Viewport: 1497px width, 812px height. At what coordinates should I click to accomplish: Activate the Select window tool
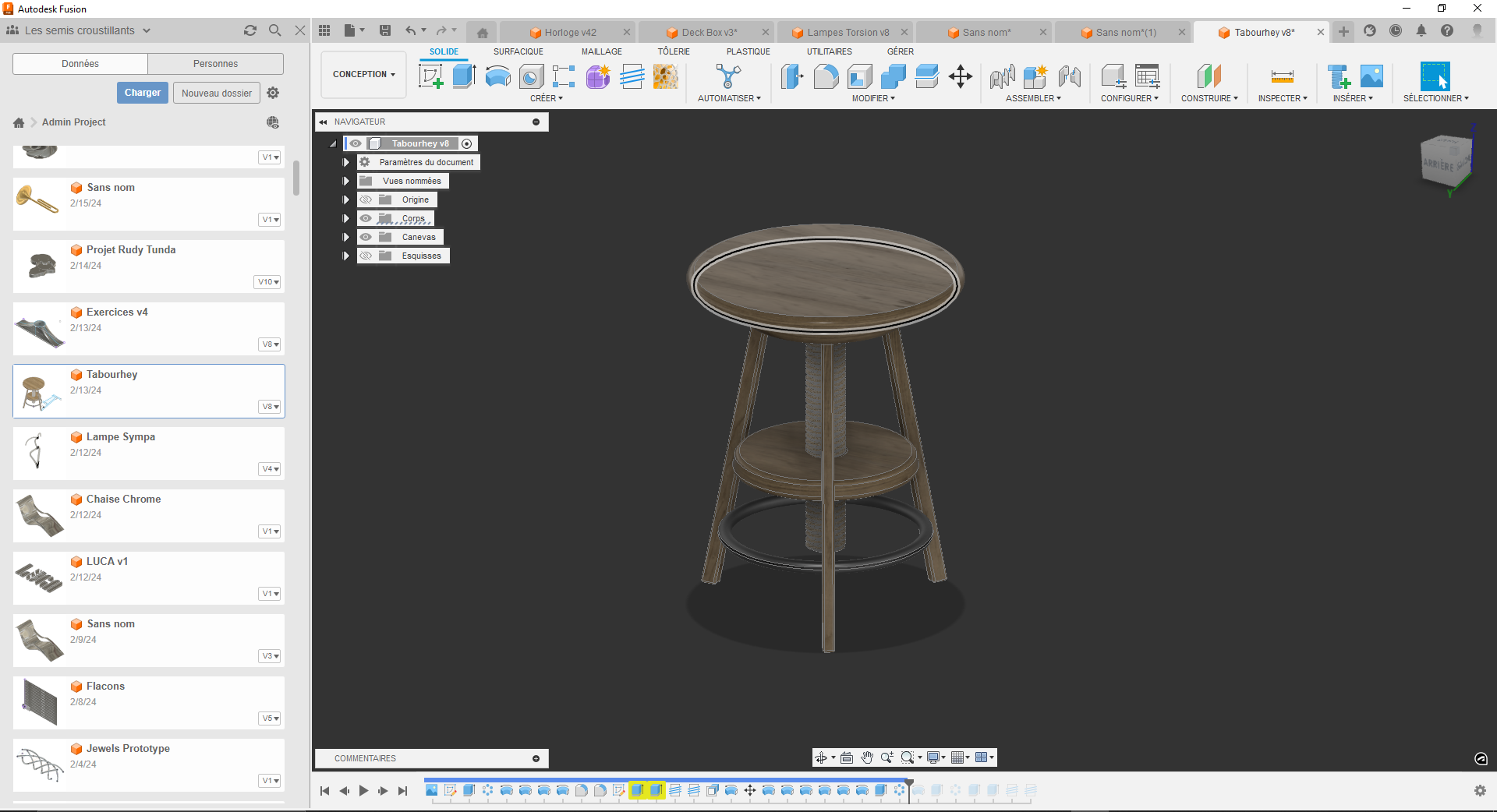[x=1435, y=76]
